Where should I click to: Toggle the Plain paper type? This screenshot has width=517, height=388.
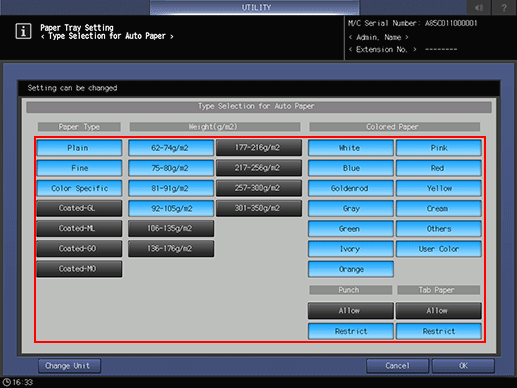(x=79, y=148)
